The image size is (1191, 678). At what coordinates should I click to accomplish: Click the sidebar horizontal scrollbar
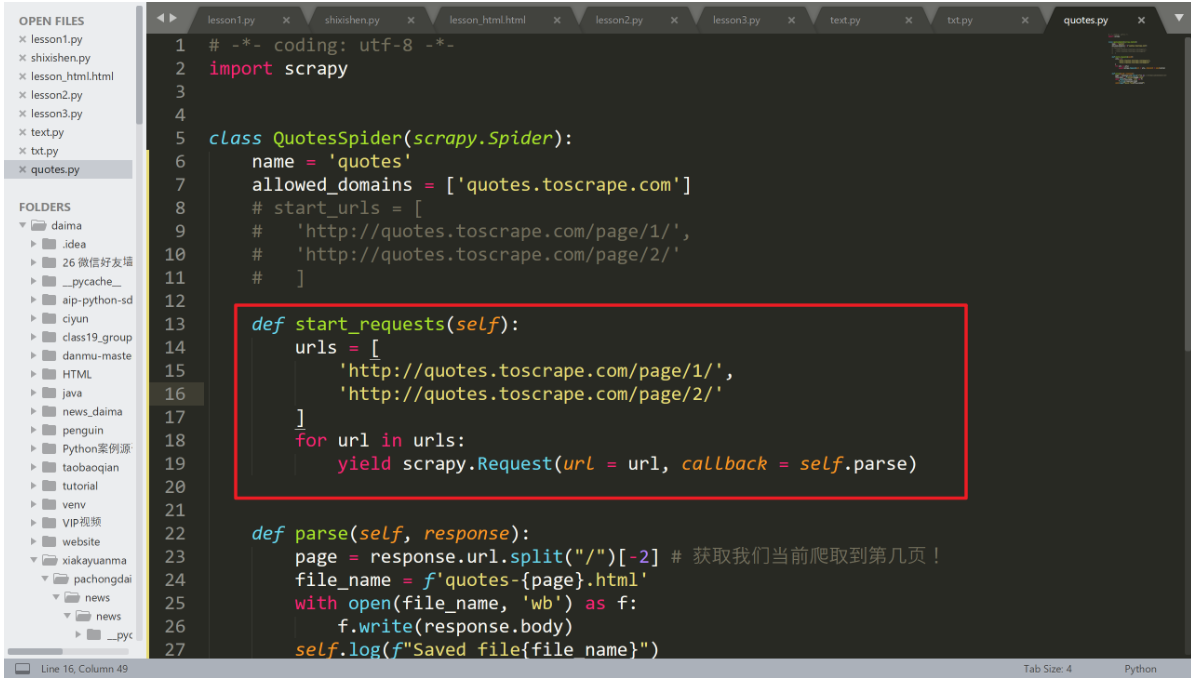click(x=35, y=651)
